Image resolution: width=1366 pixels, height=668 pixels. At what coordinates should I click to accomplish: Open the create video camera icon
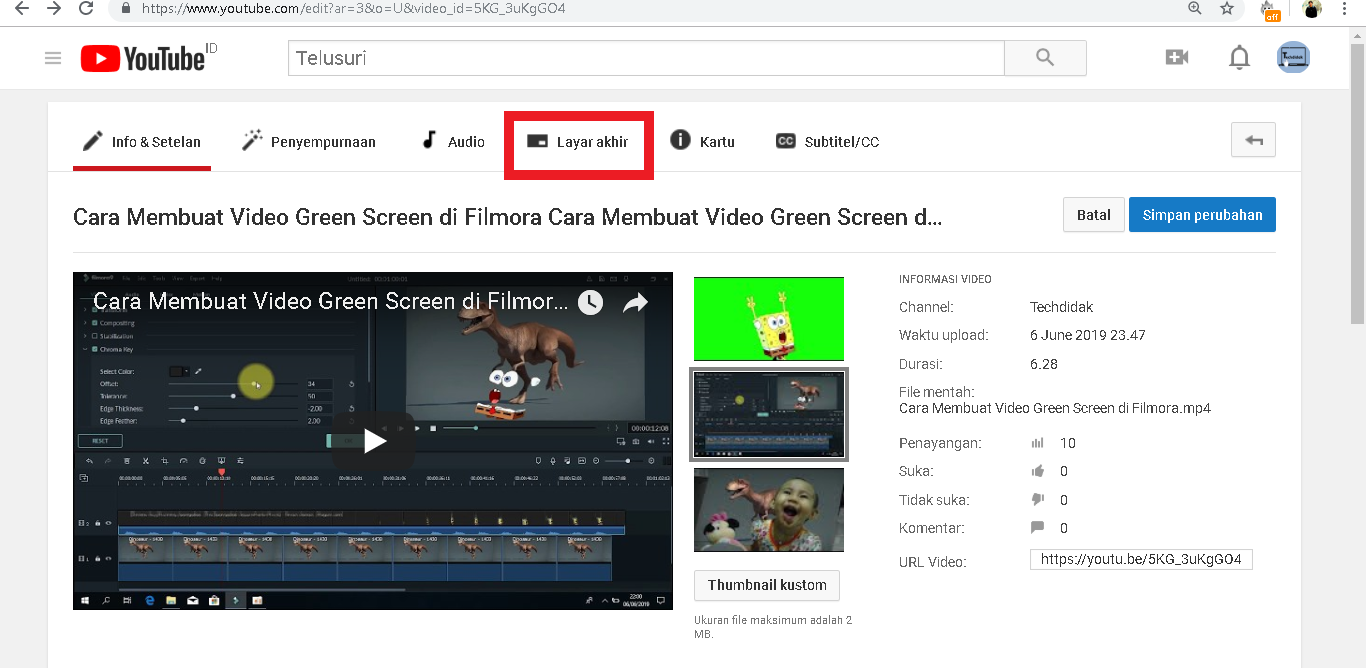click(x=1177, y=57)
